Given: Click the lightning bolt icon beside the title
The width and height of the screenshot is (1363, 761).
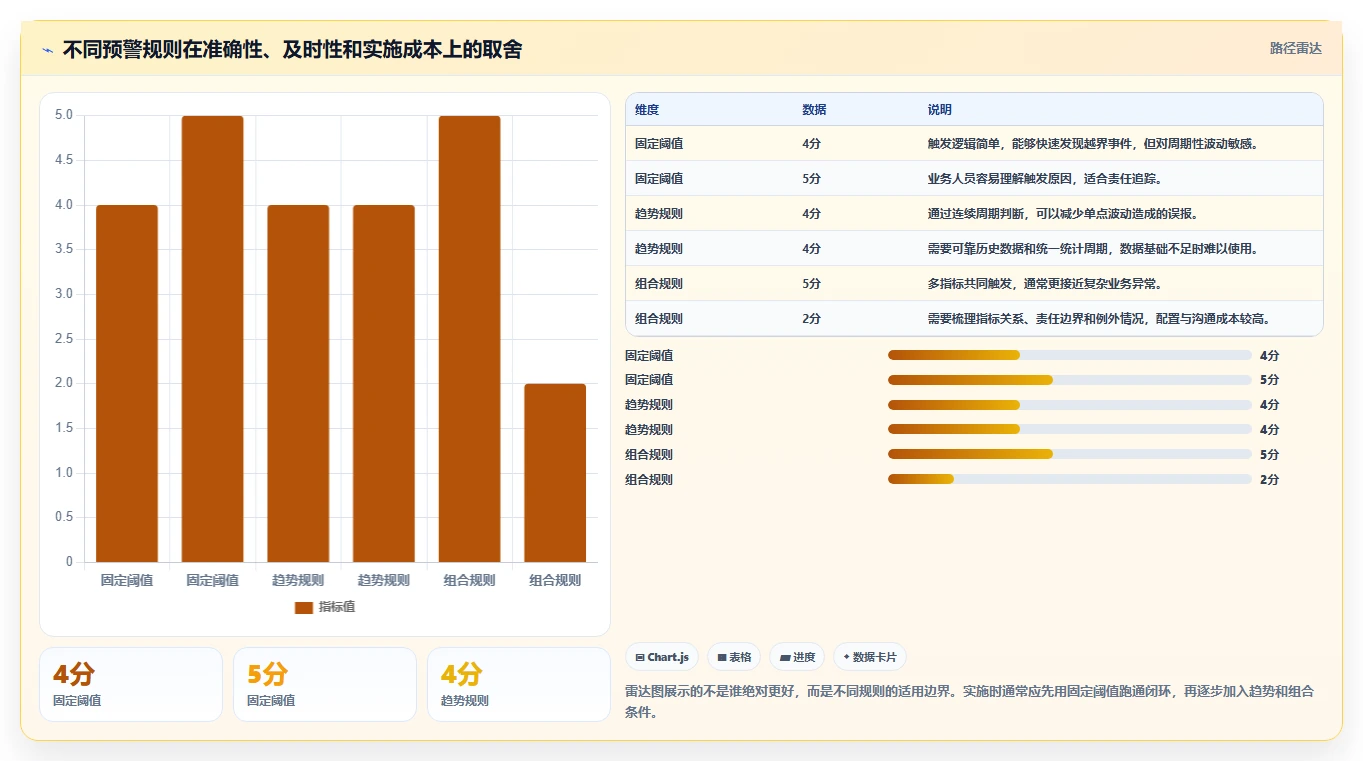Looking at the screenshot, I should pyautogui.click(x=48, y=50).
